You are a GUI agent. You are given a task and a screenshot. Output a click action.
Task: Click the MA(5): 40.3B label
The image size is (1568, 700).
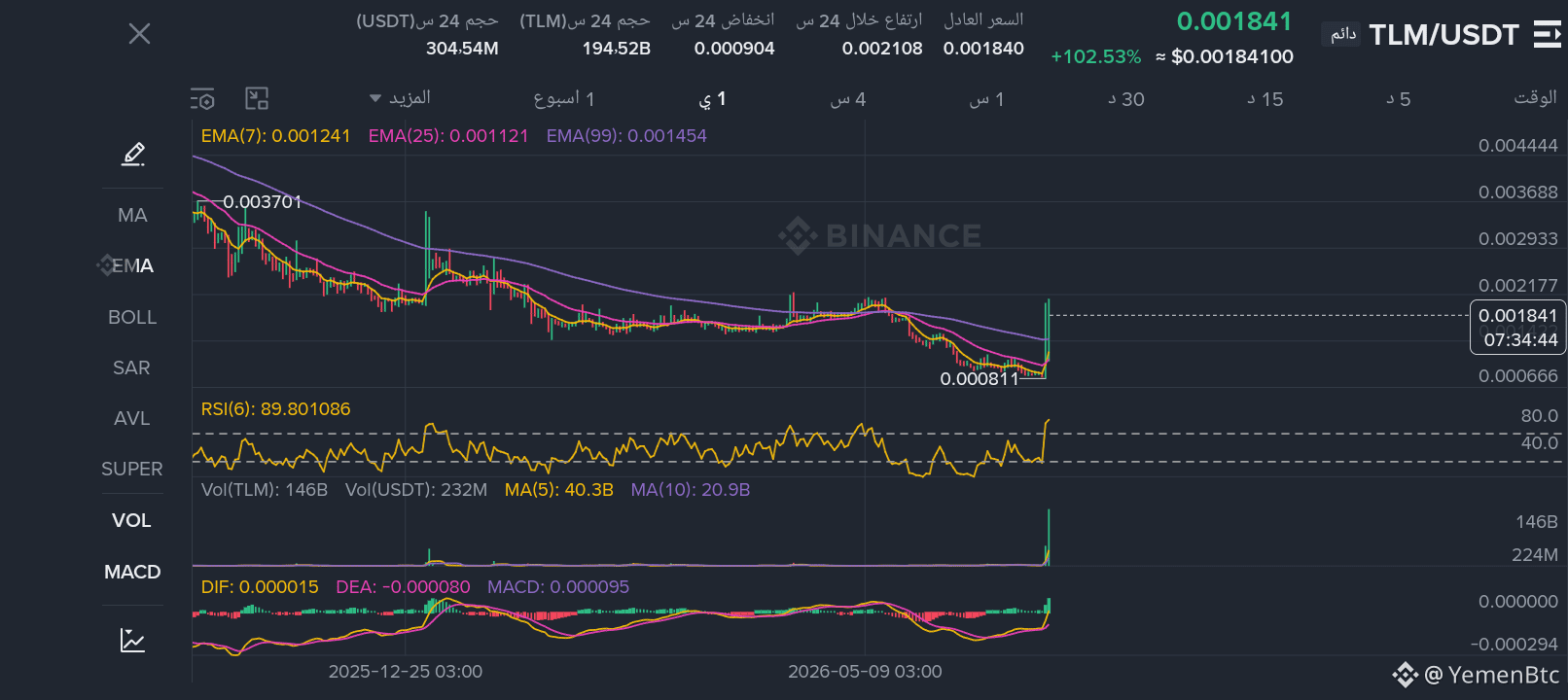559,490
